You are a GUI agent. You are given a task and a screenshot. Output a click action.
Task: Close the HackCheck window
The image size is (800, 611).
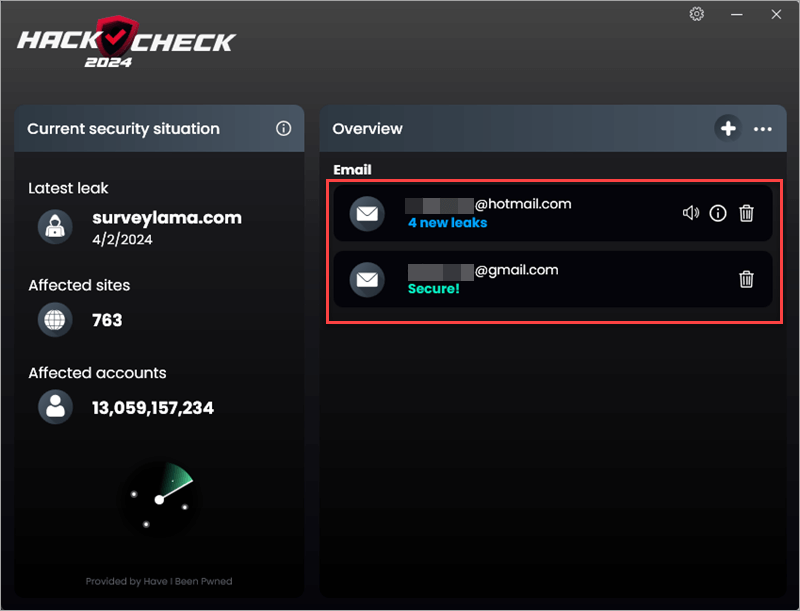tap(776, 14)
